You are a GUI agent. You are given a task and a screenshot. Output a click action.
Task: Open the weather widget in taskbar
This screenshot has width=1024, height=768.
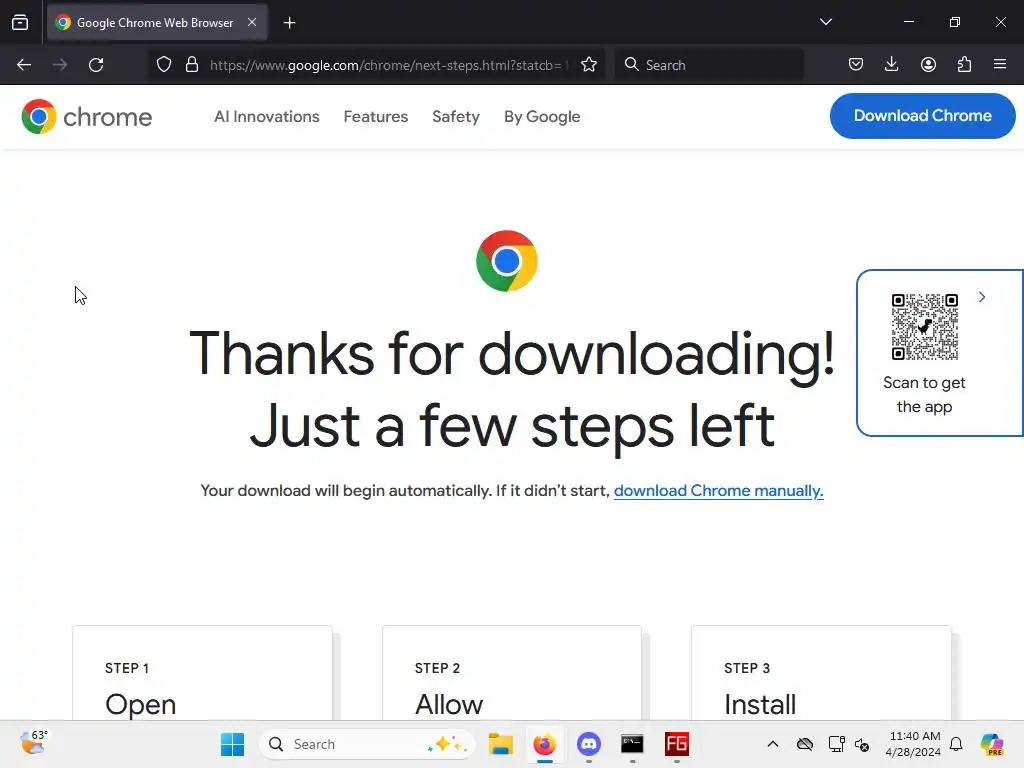pos(34,743)
